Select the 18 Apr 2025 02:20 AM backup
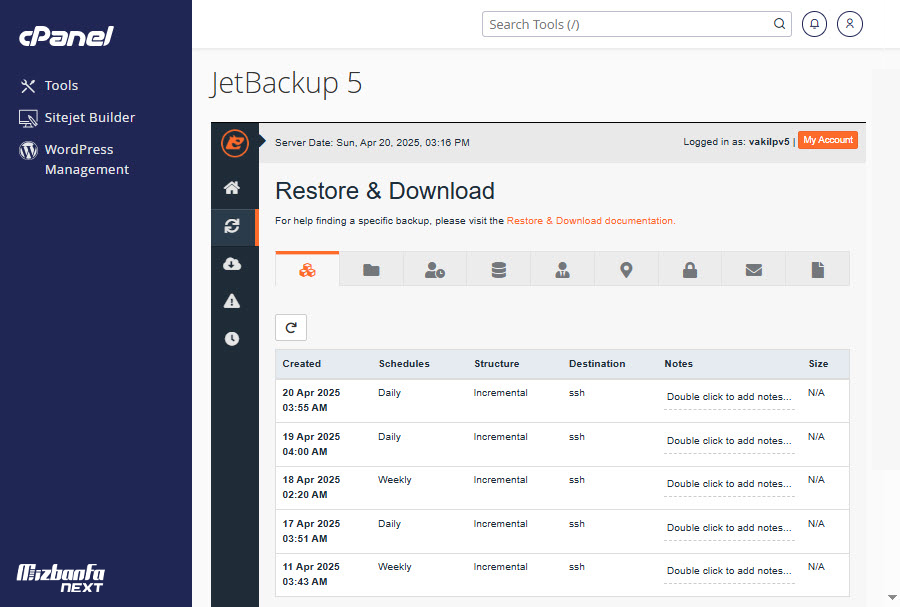This screenshot has width=900, height=607. point(562,488)
